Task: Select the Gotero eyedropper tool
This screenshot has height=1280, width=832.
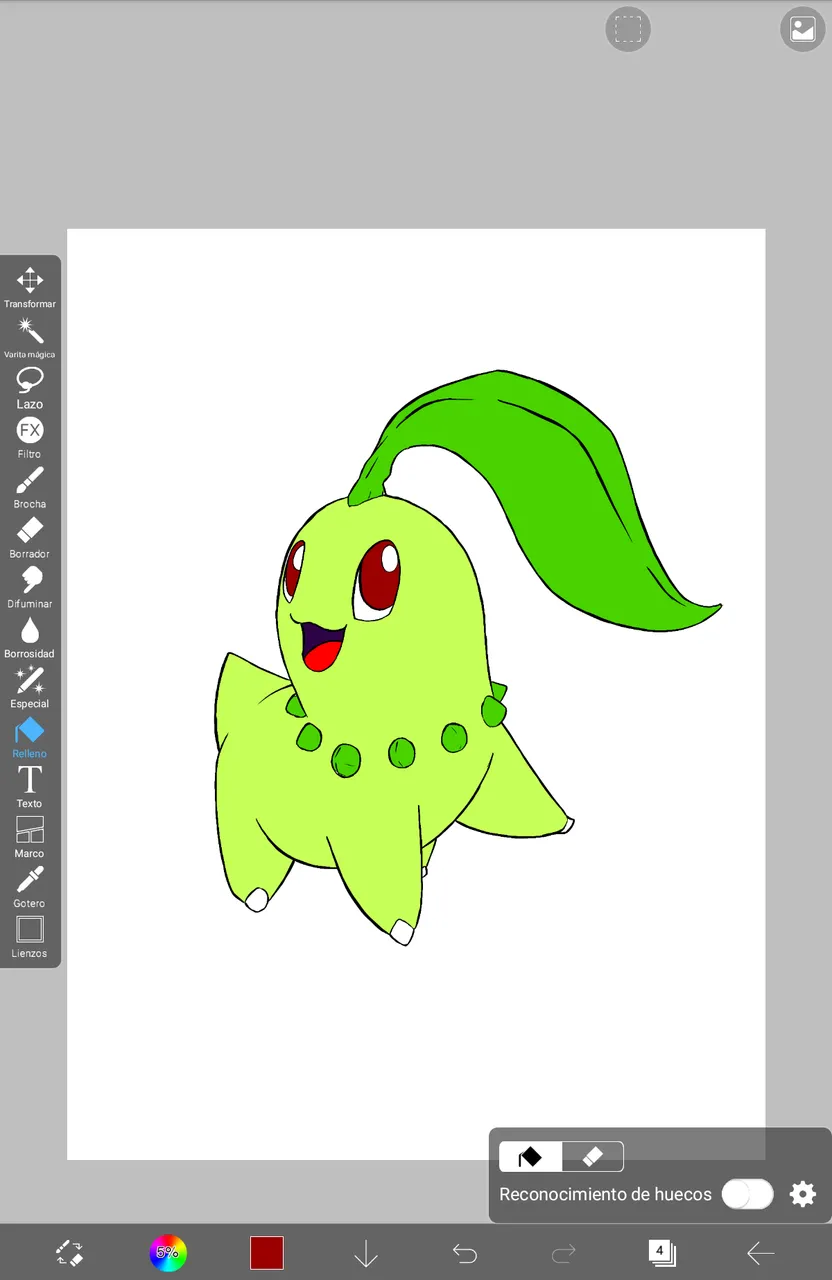Action: [x=30, y=888]
